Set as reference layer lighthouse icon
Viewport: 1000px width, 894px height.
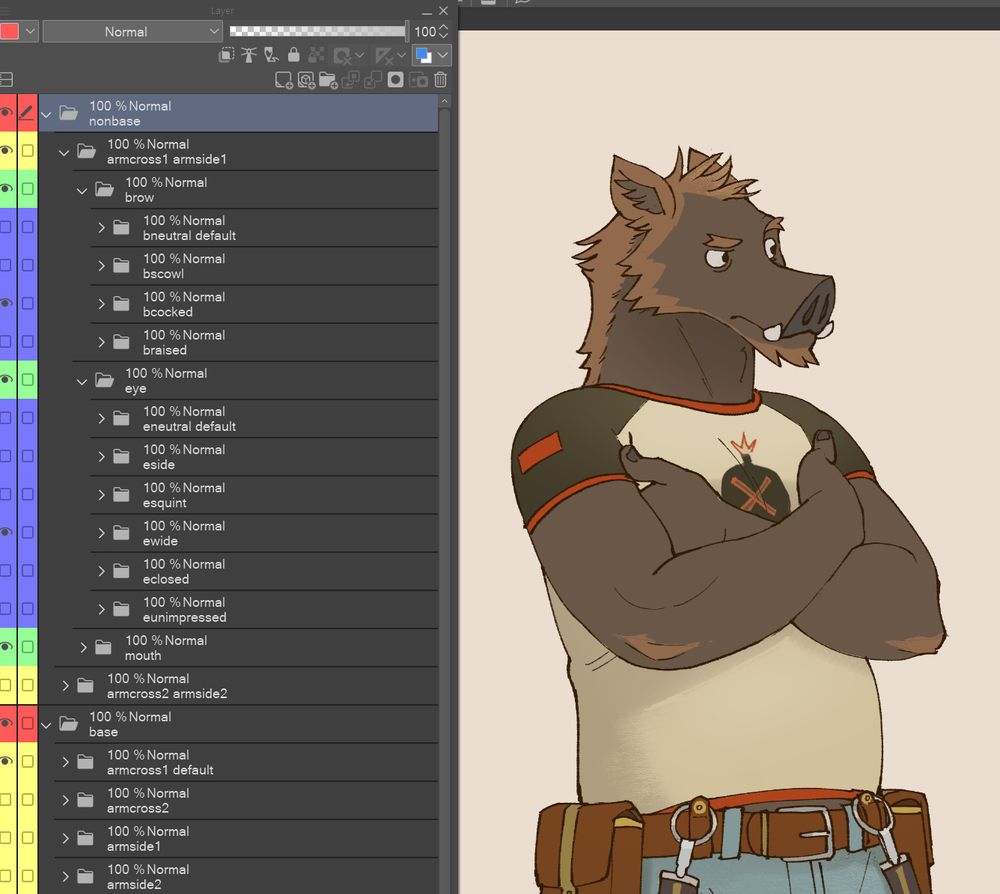point(249,55)
